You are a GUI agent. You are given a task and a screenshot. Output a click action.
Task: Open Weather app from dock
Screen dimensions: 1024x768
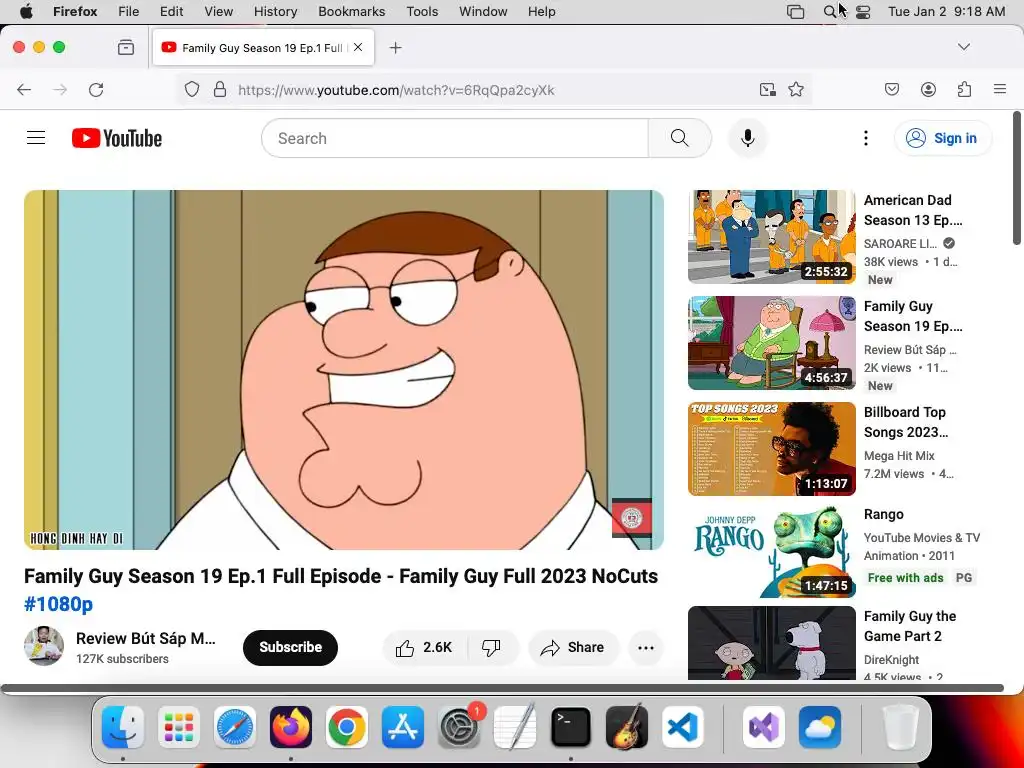click(x=820, y=727)
